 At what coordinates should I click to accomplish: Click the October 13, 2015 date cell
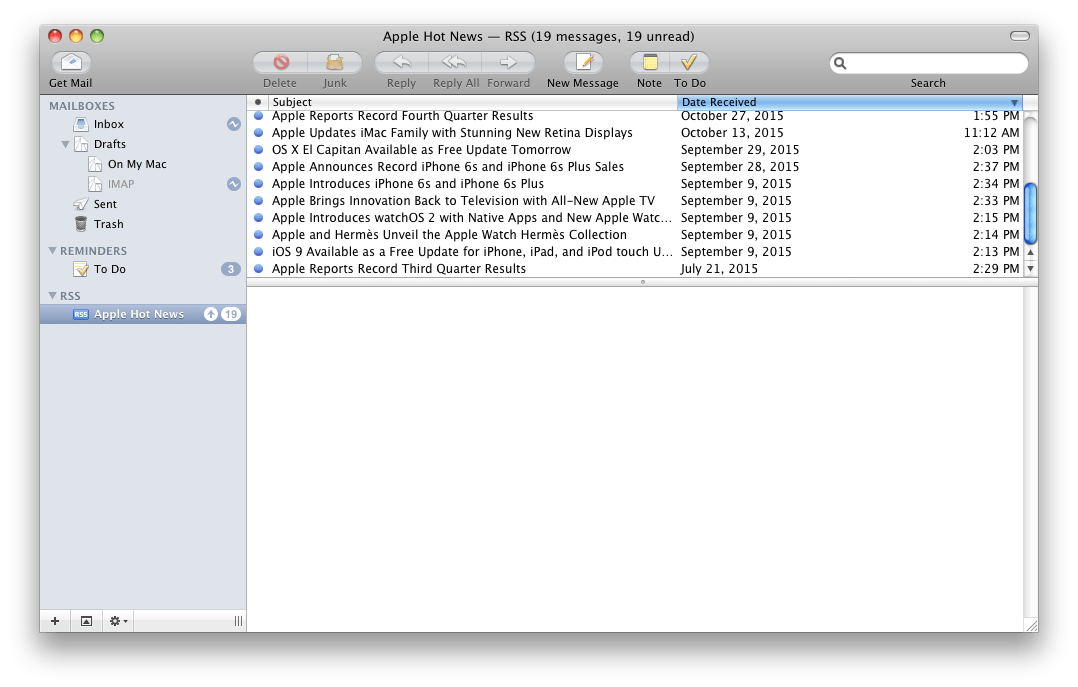(732, 133)
